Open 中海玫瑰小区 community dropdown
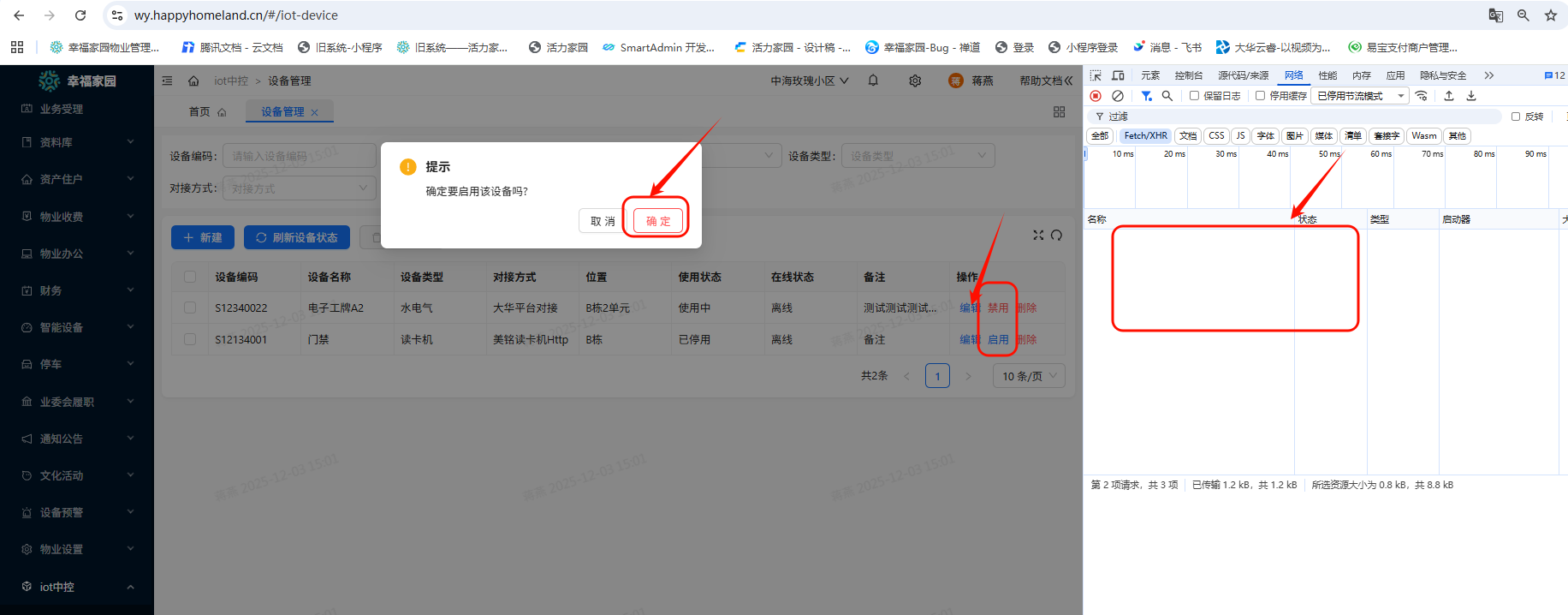 coord(809,81)
